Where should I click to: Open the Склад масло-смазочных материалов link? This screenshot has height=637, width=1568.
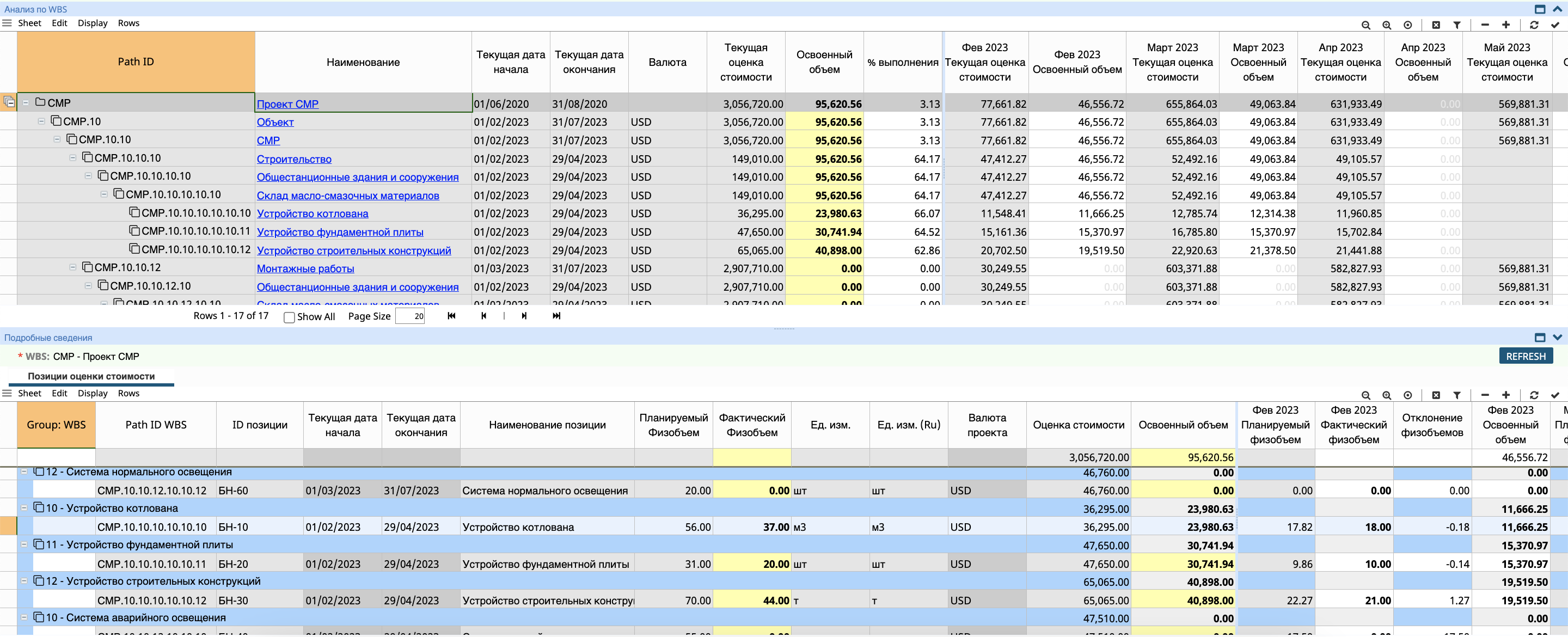pyautogui.click(x=347, y=195)
